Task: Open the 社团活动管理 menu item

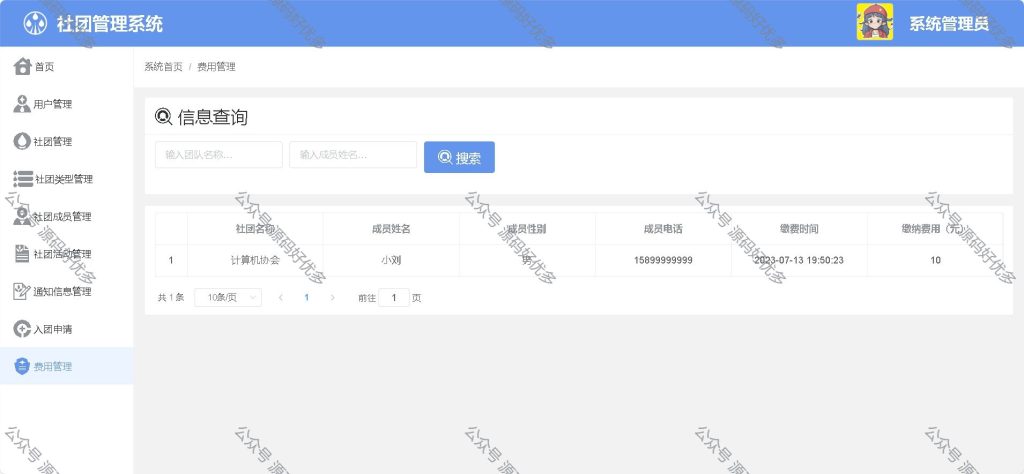Action: 67,254
